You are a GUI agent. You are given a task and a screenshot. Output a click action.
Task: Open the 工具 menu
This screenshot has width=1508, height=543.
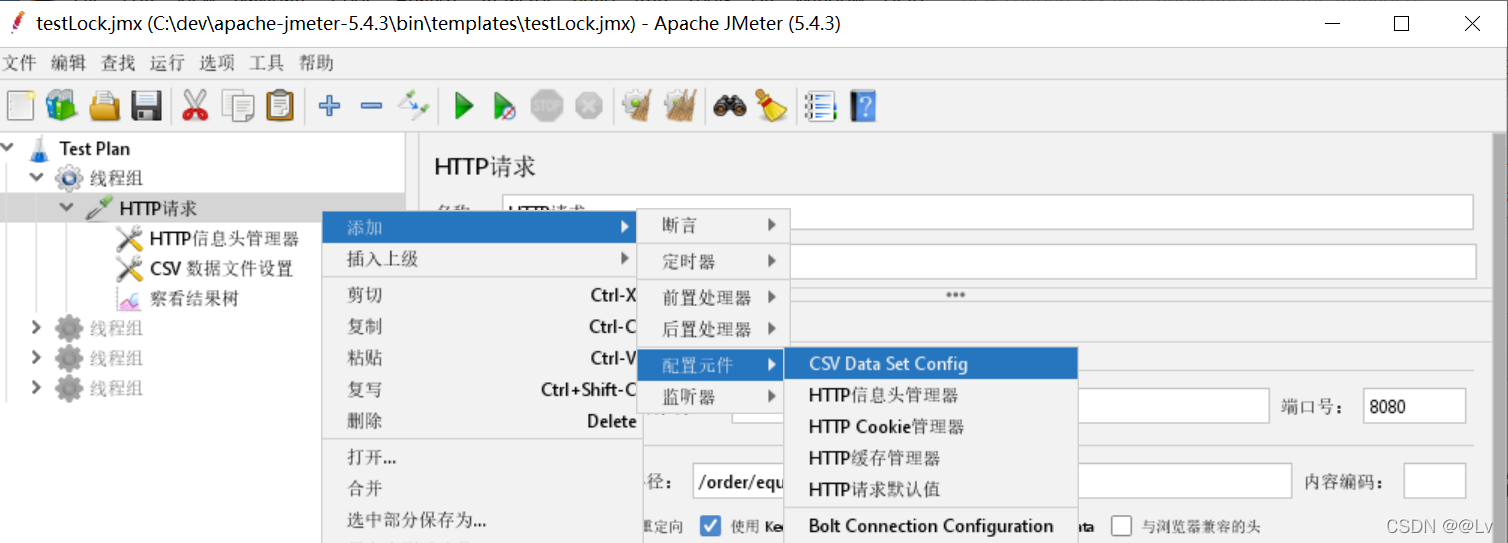tap(266, 63)
